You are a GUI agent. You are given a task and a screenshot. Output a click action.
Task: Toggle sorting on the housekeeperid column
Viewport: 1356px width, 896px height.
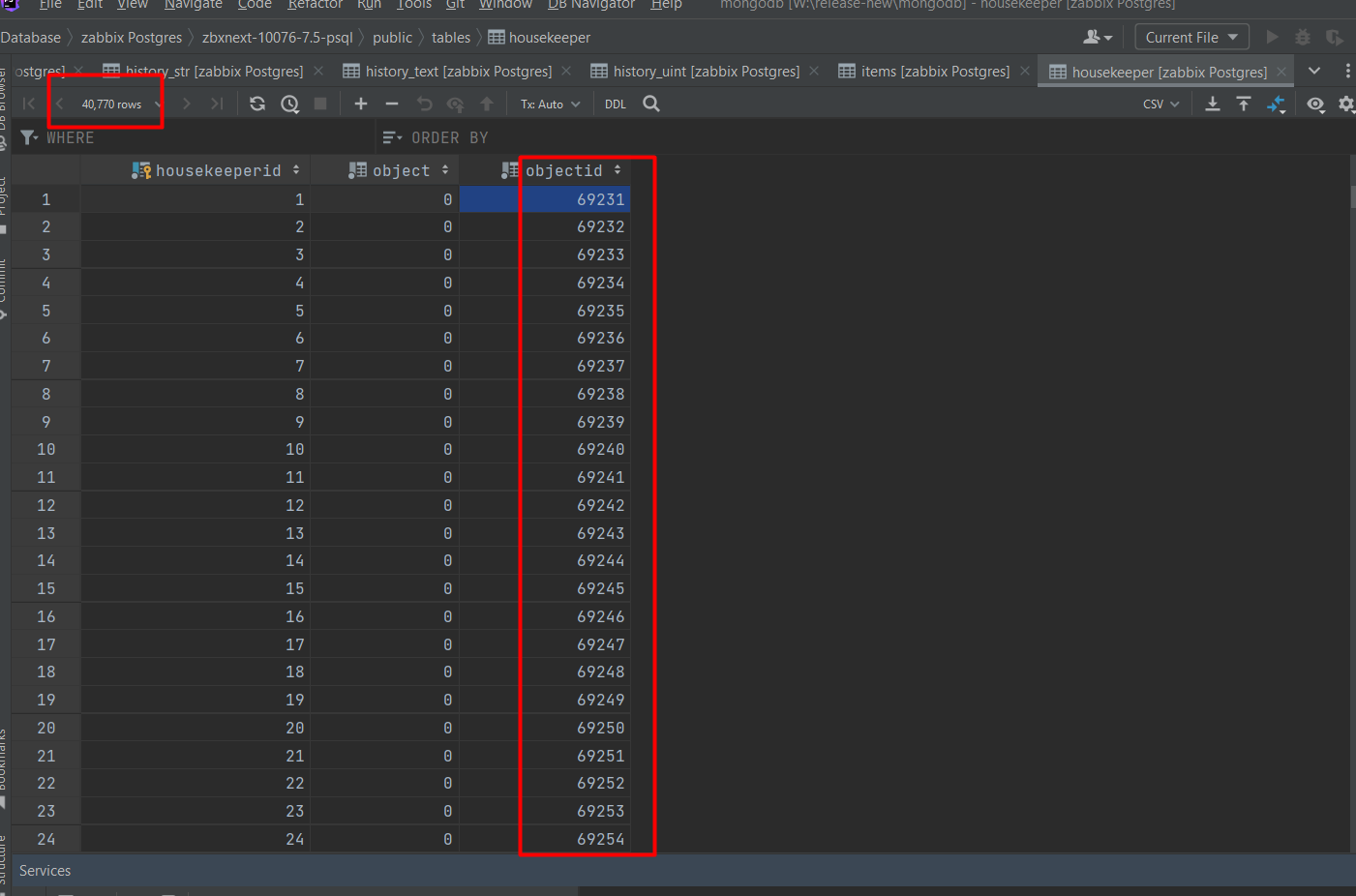click(x=295, y=170)
